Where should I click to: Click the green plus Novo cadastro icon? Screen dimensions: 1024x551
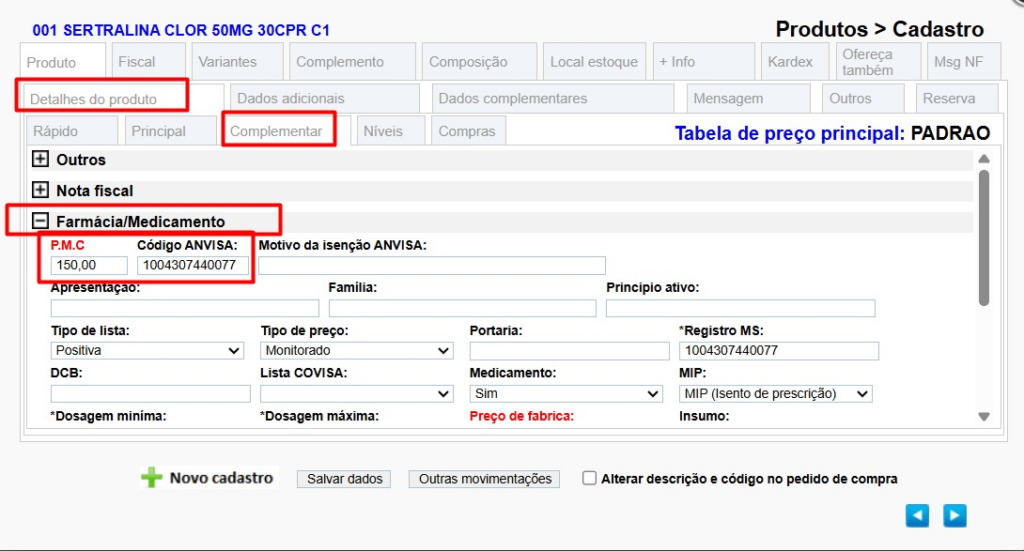coord(152,478)
